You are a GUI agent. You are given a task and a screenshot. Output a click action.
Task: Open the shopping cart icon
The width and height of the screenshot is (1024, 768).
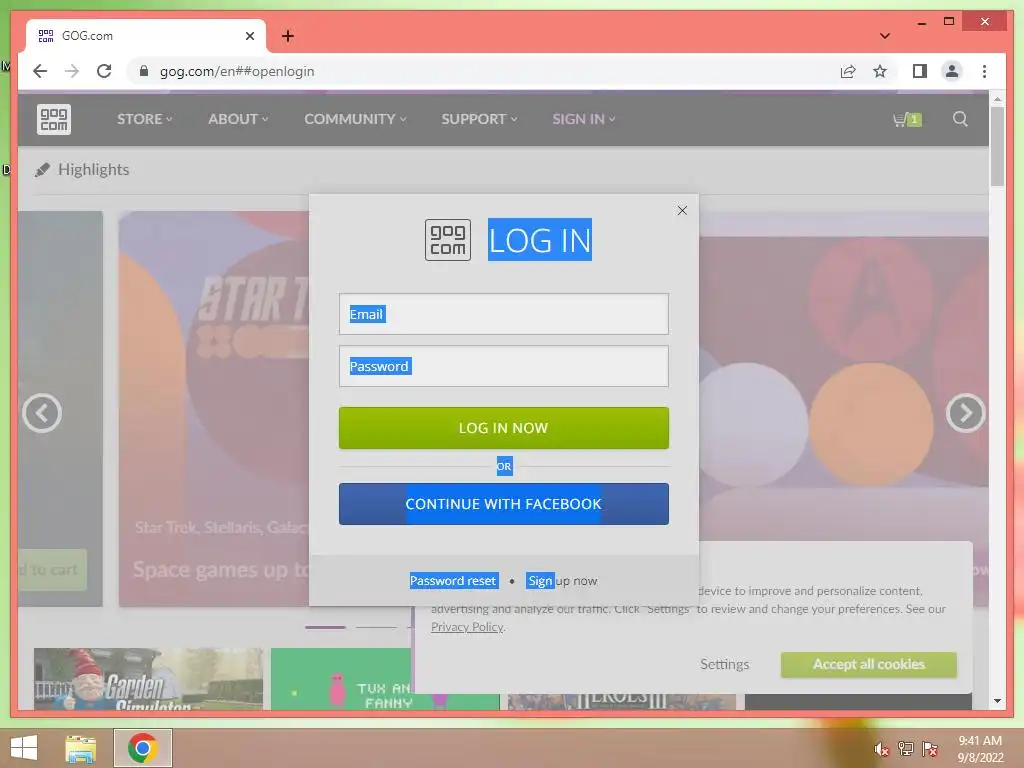coord(907,120)
